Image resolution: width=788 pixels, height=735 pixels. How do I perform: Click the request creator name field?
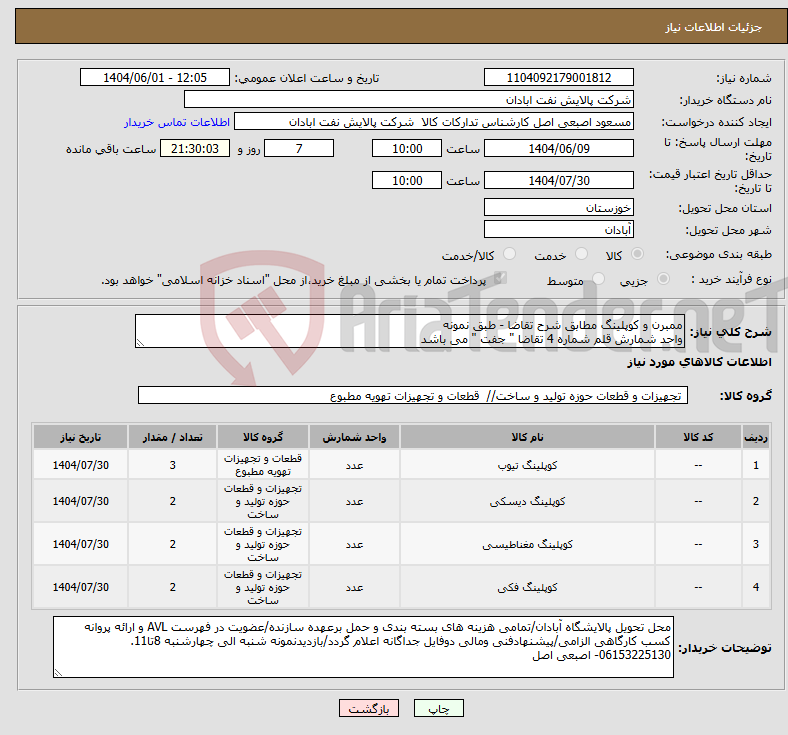434,122
